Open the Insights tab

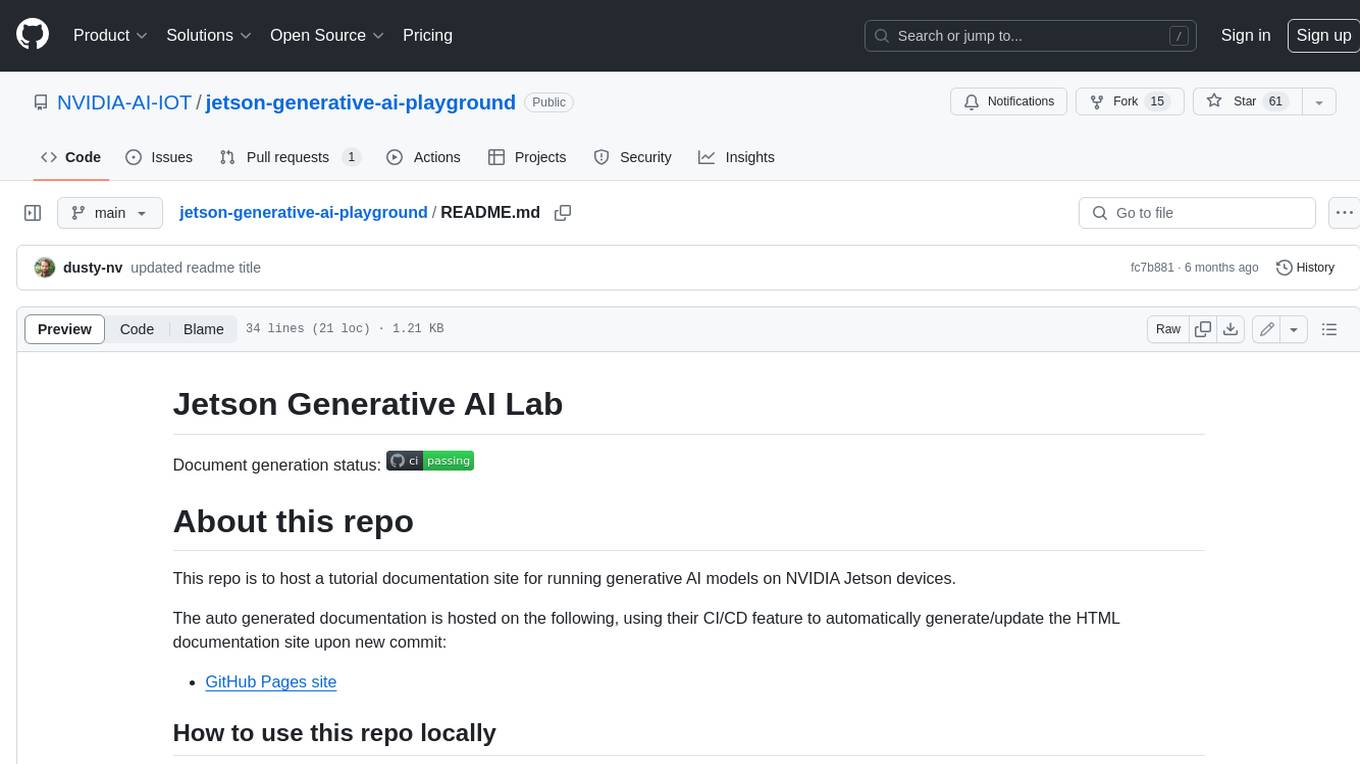736,157
